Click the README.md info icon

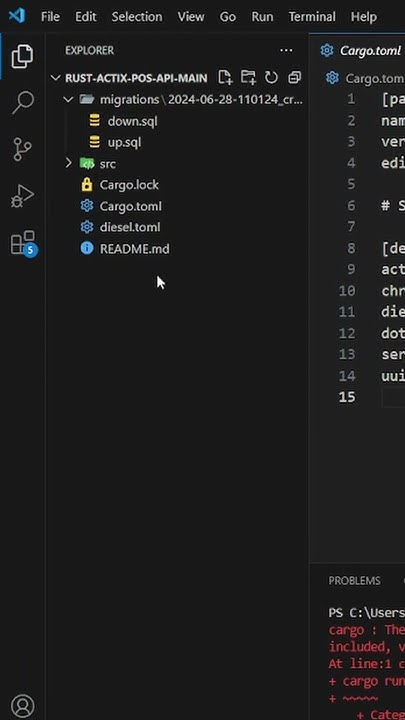87,248
